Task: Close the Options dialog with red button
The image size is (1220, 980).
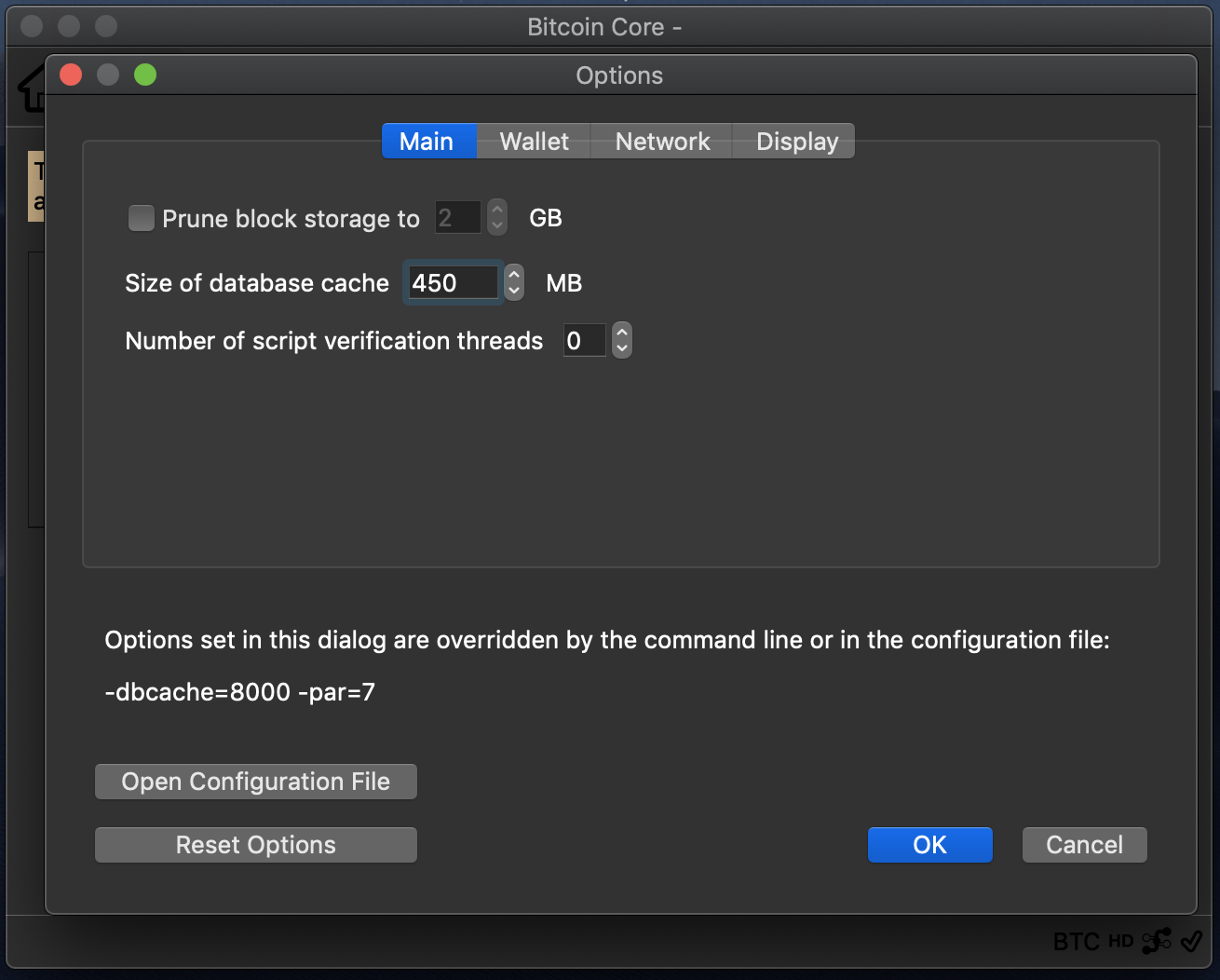Action: click(71, 75)
